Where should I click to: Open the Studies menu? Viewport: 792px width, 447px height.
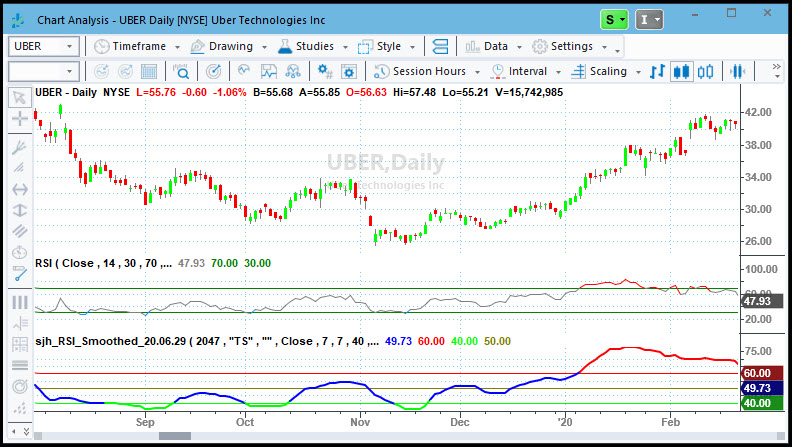[x=313, y=46]
